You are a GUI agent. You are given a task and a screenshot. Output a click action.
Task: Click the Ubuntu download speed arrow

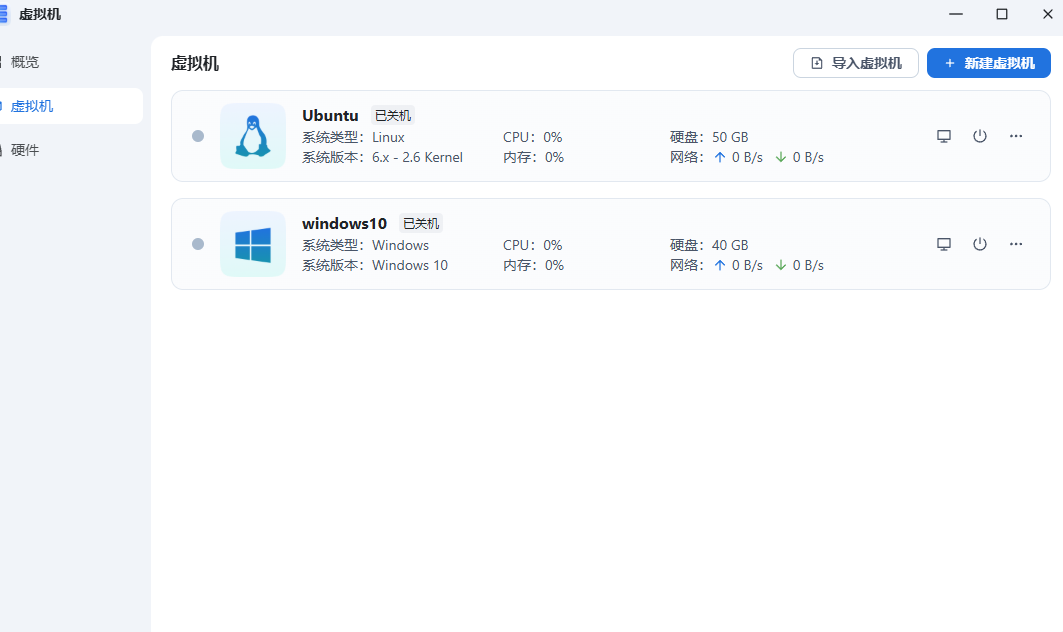781,157
